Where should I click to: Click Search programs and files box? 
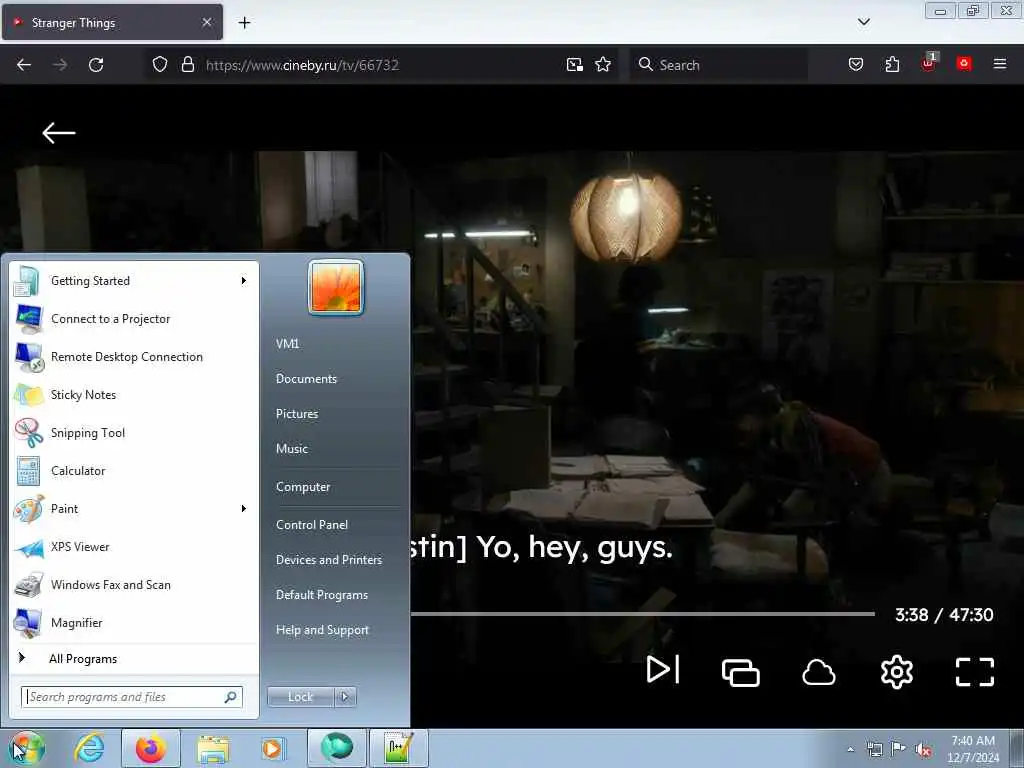click(131, 697)
